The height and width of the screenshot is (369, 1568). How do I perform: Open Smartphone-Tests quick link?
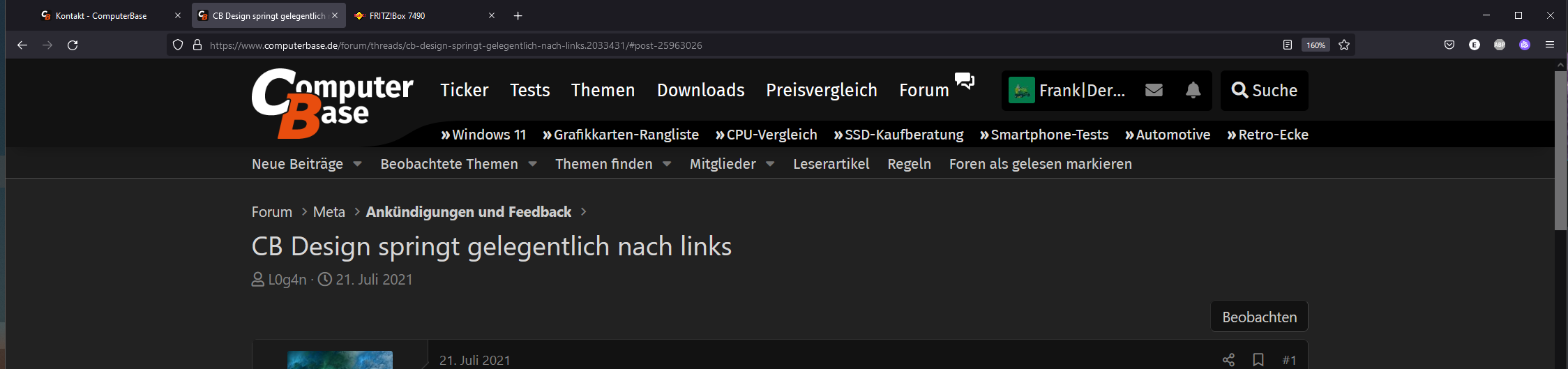tap(1044, 135)
